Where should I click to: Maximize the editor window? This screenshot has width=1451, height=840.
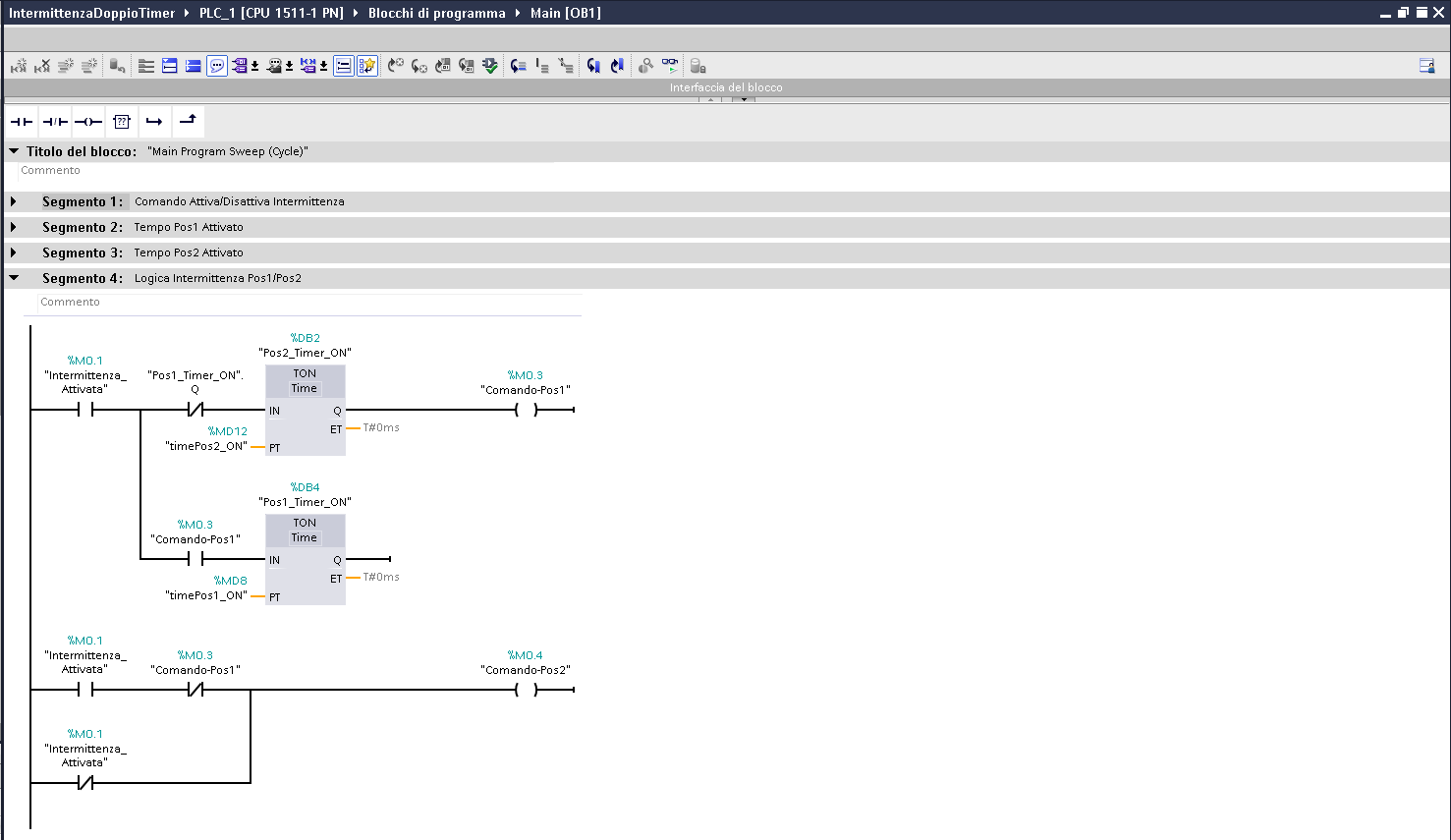click(x=1421, y=13)
